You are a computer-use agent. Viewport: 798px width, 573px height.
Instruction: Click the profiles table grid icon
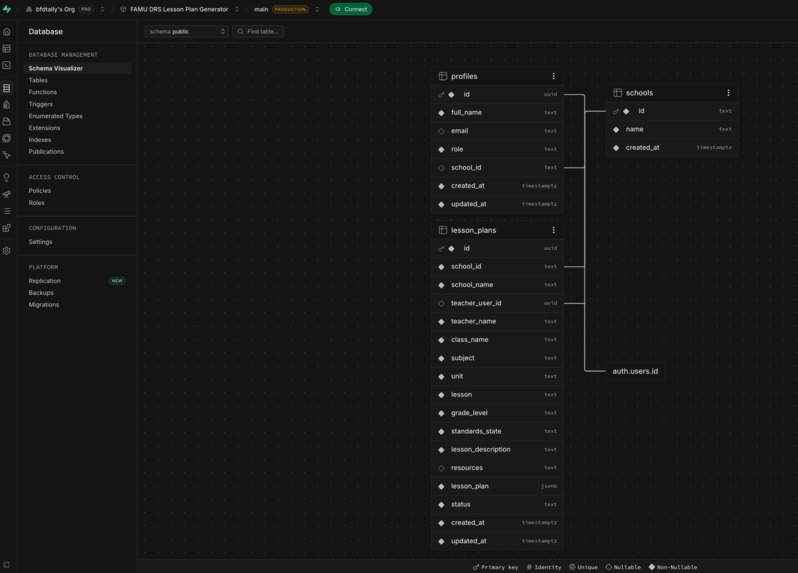pyautogui.click(x=443, y=76)
